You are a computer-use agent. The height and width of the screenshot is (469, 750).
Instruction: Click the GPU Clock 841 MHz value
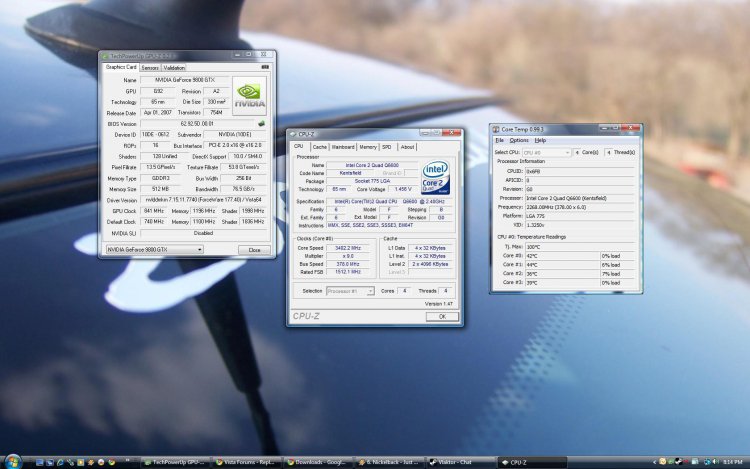click(x=154, y=211)
